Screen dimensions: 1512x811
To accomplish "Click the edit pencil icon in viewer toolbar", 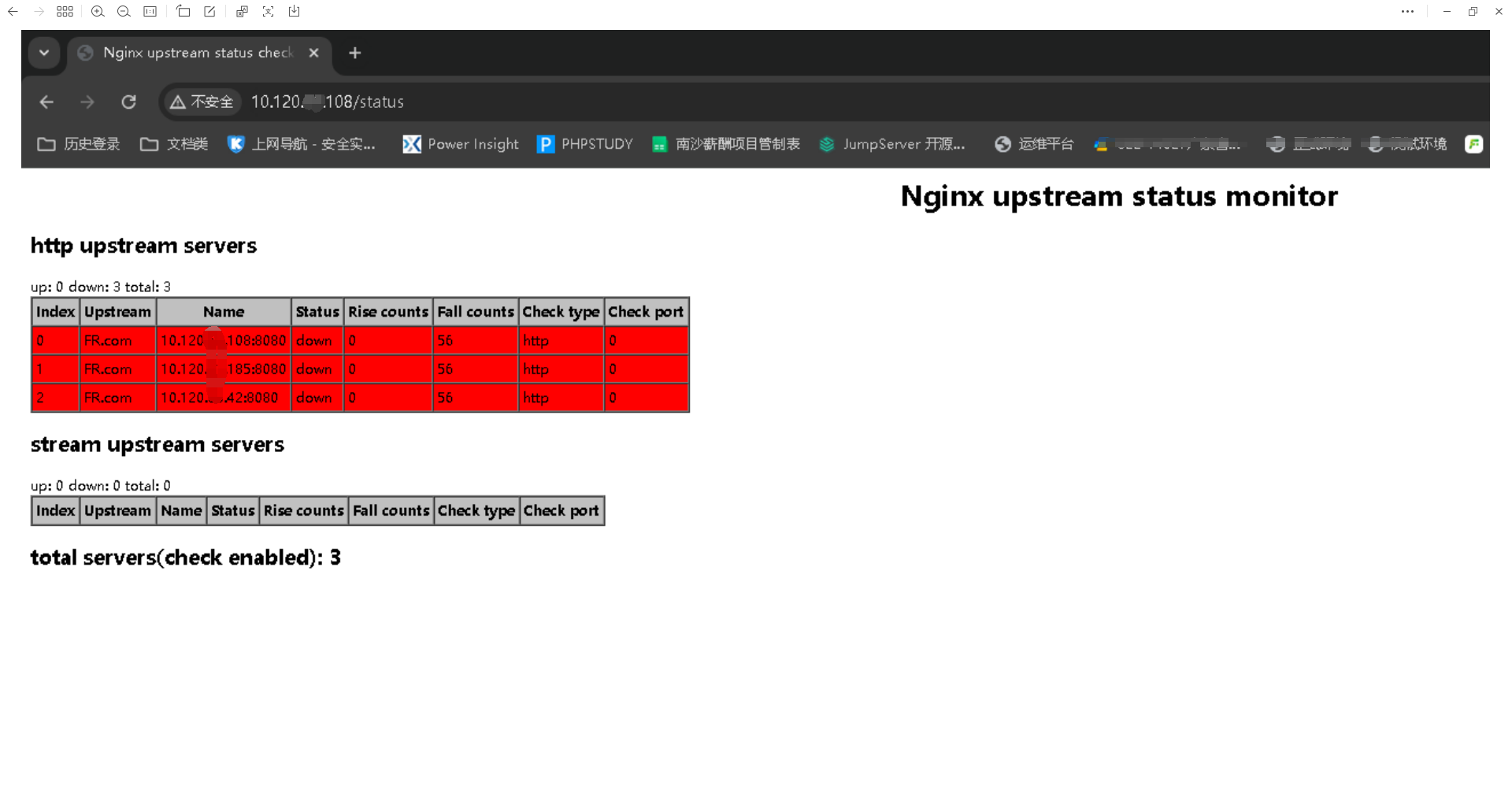I will pyautogui.click(x=209, y=12).
